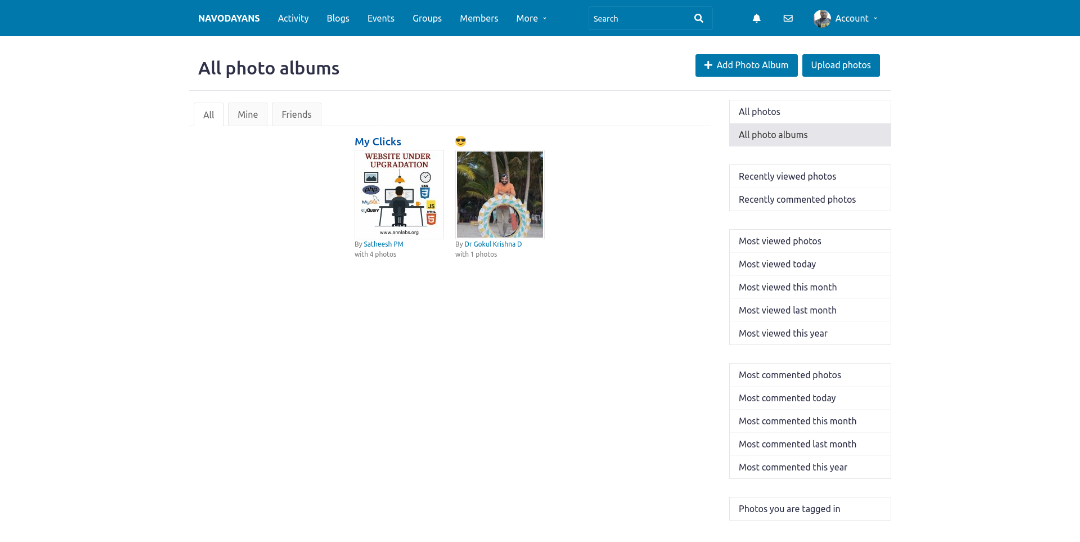Click the Upload photos button
1080x542 pixels.
point(840,65)
